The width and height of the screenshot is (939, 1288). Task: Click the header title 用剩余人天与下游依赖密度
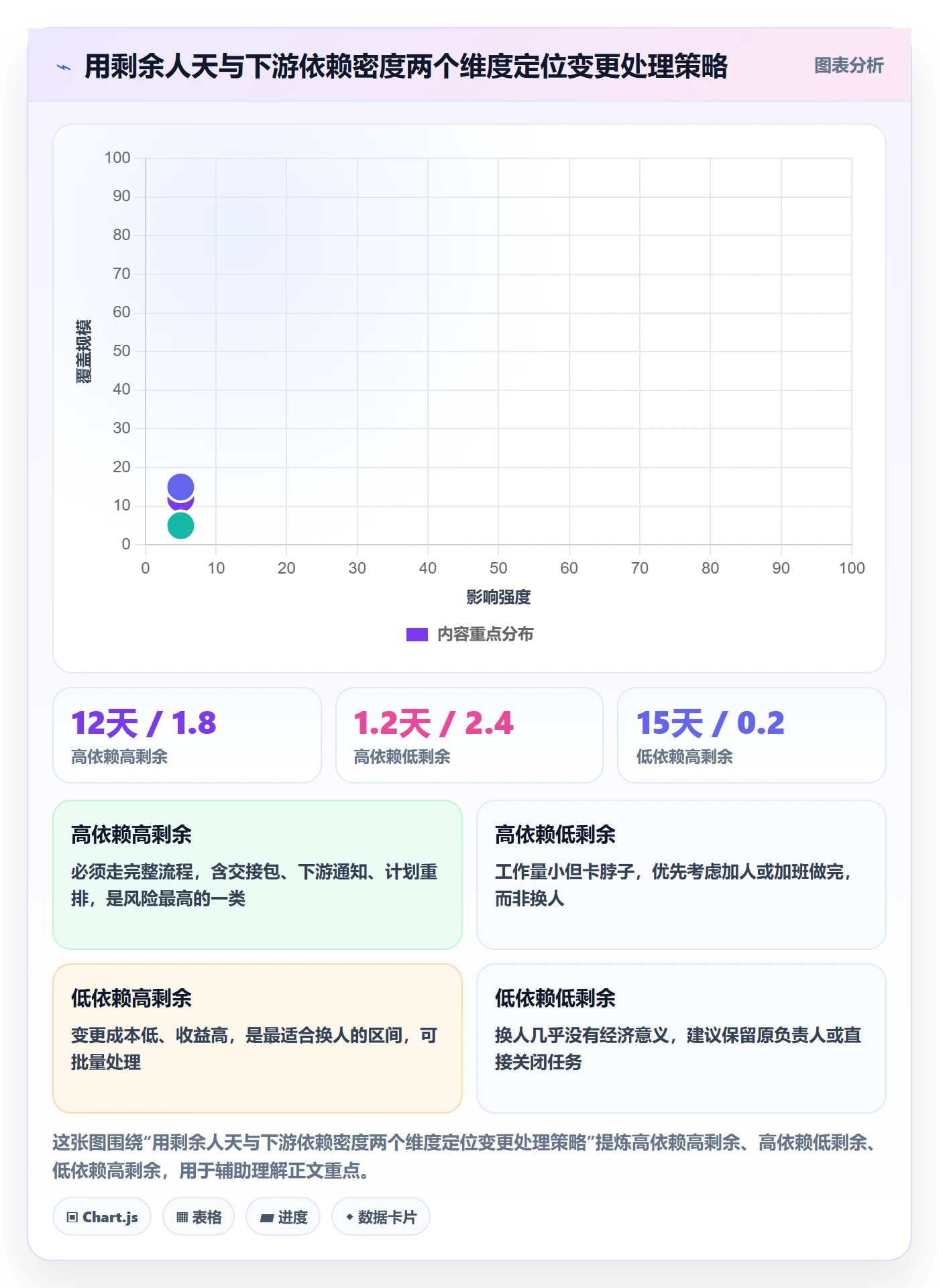(406, 66)
